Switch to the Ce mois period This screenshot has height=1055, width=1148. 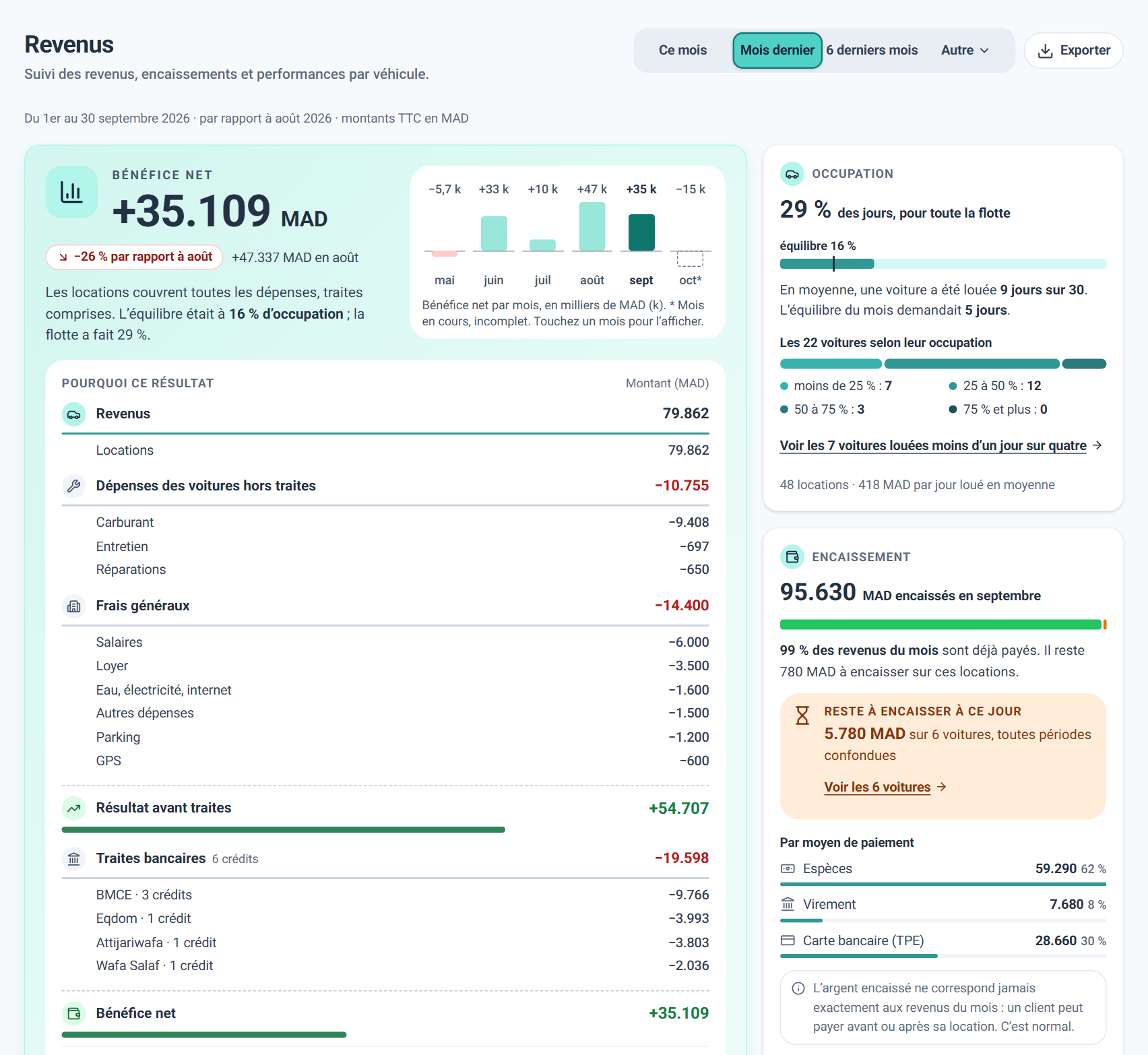(x=682, y=51)
